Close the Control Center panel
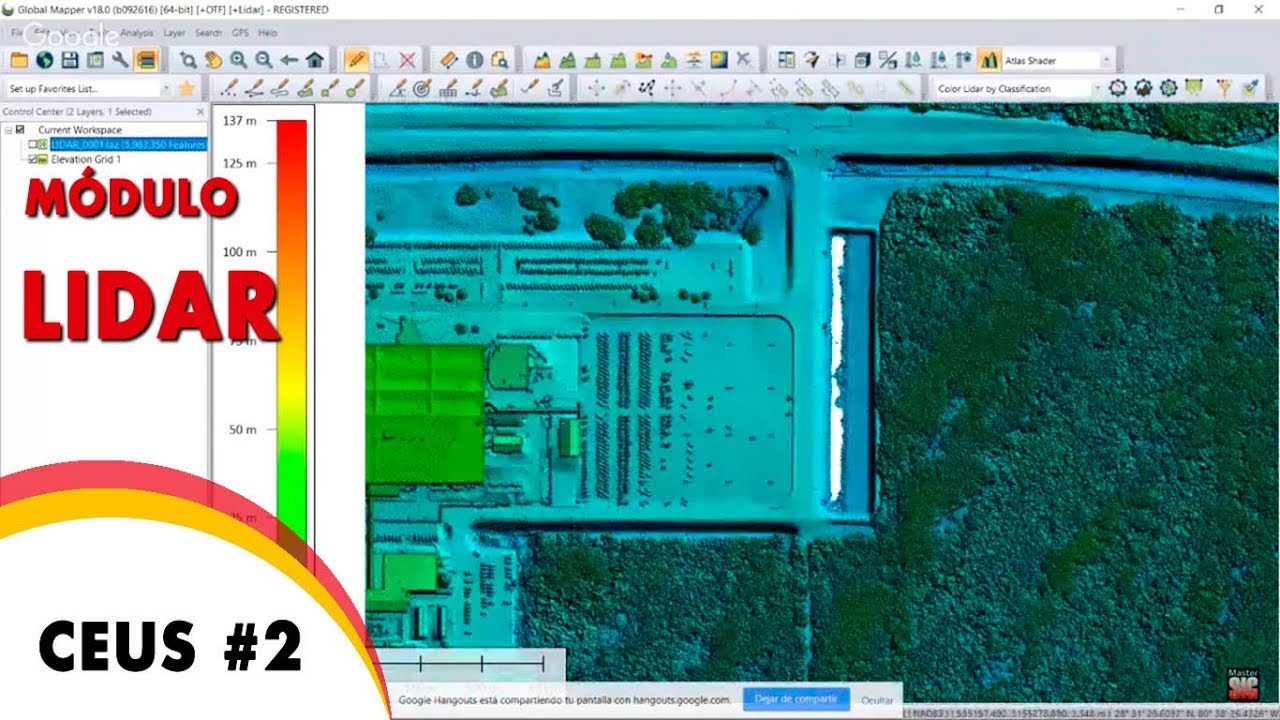This screenshot has height=720, width=1280. (x=200, y=112)
